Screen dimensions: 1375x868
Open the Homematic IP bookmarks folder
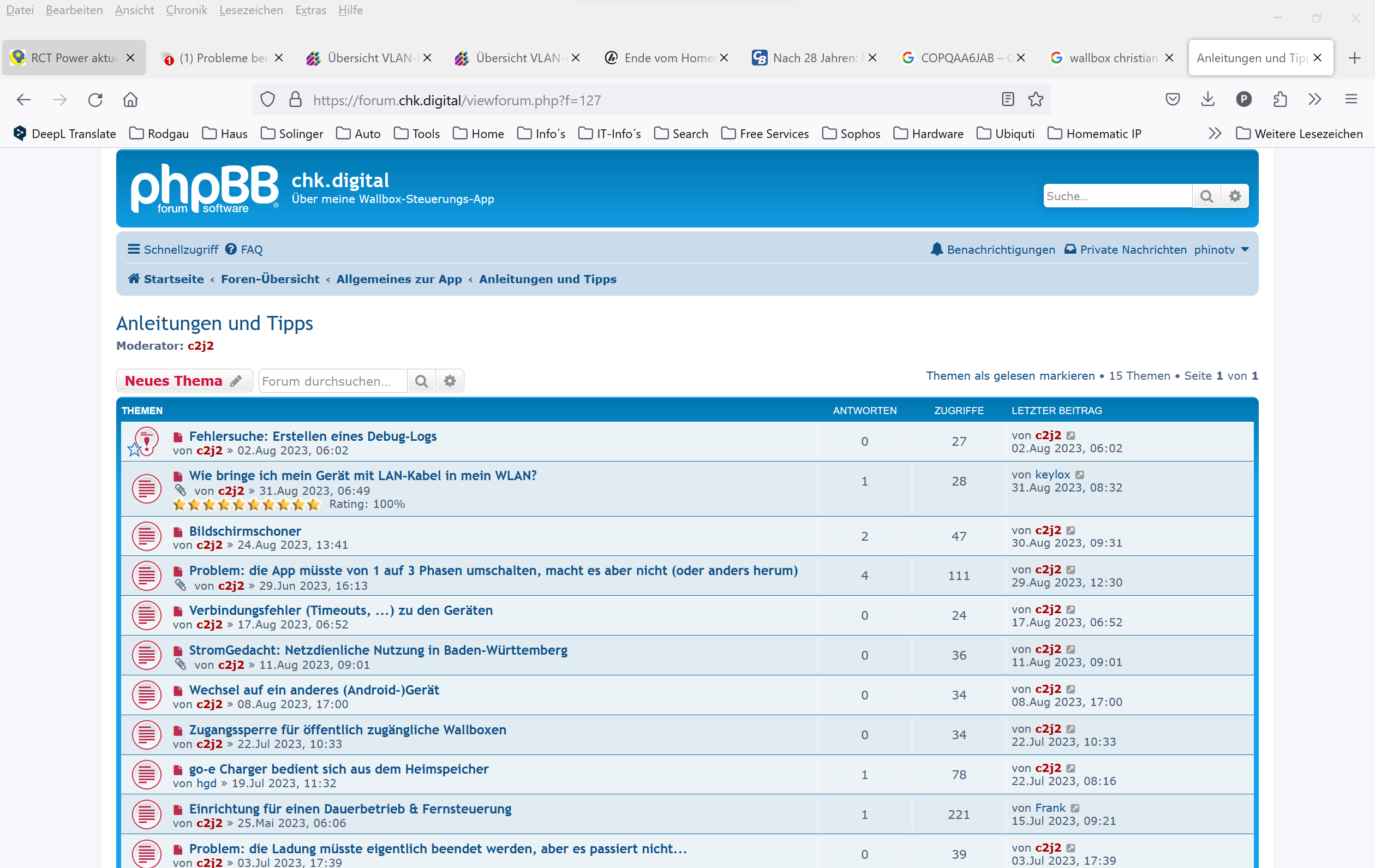pos(1095,134)
